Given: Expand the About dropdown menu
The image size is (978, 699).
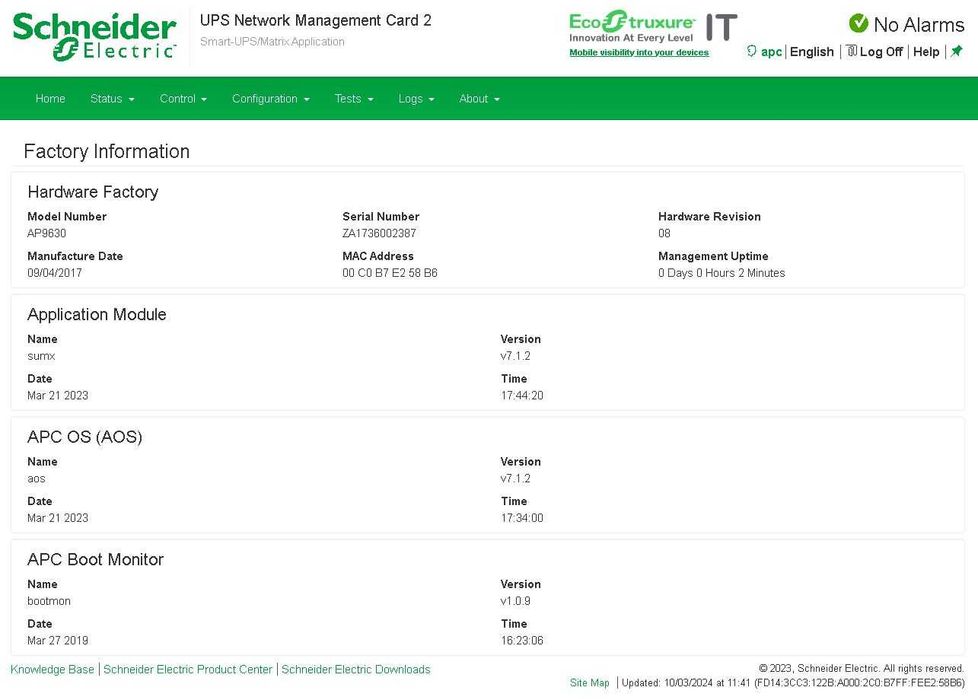Looking at the screenshot, I should click(479, 99).
